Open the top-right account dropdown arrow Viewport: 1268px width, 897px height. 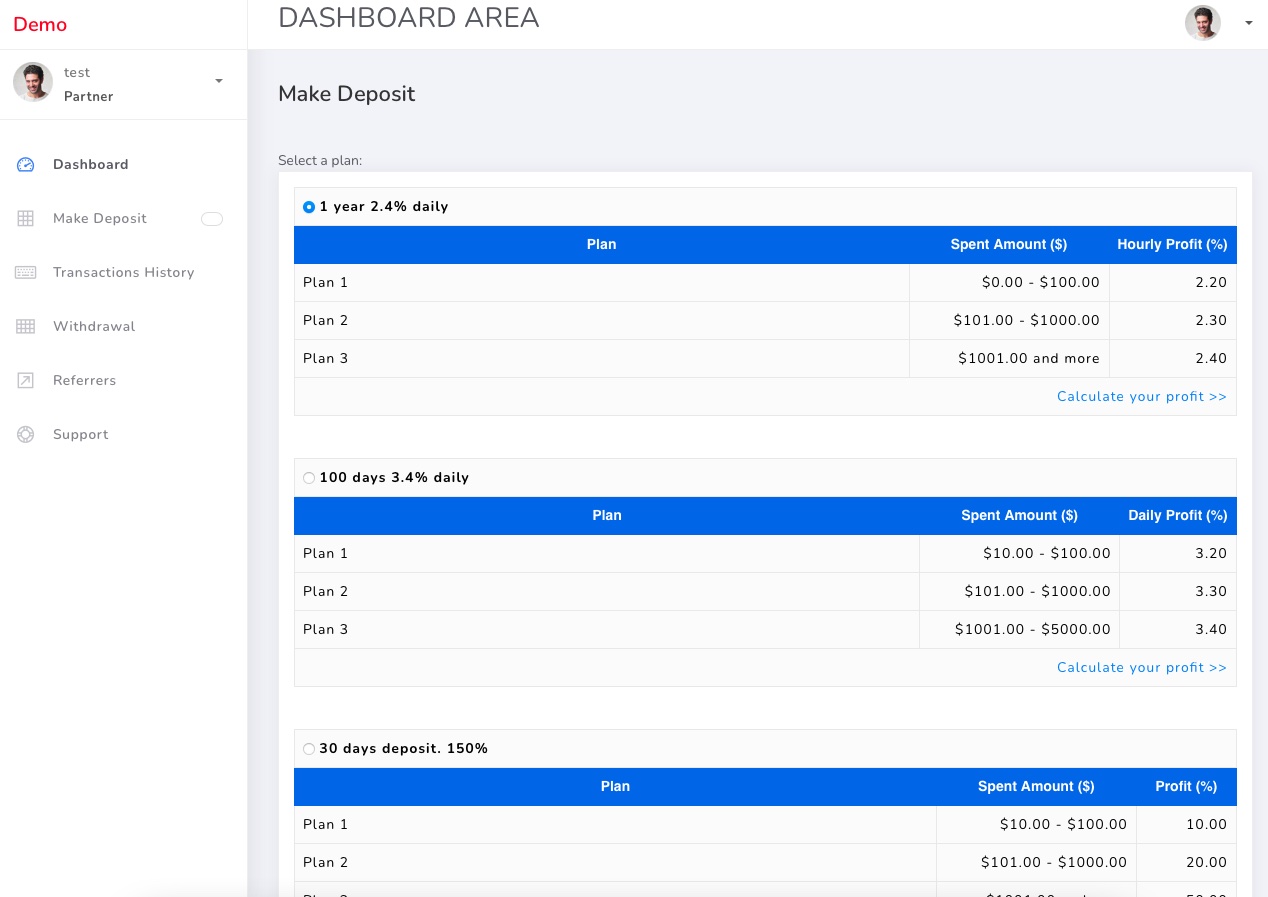point(1248,23)
